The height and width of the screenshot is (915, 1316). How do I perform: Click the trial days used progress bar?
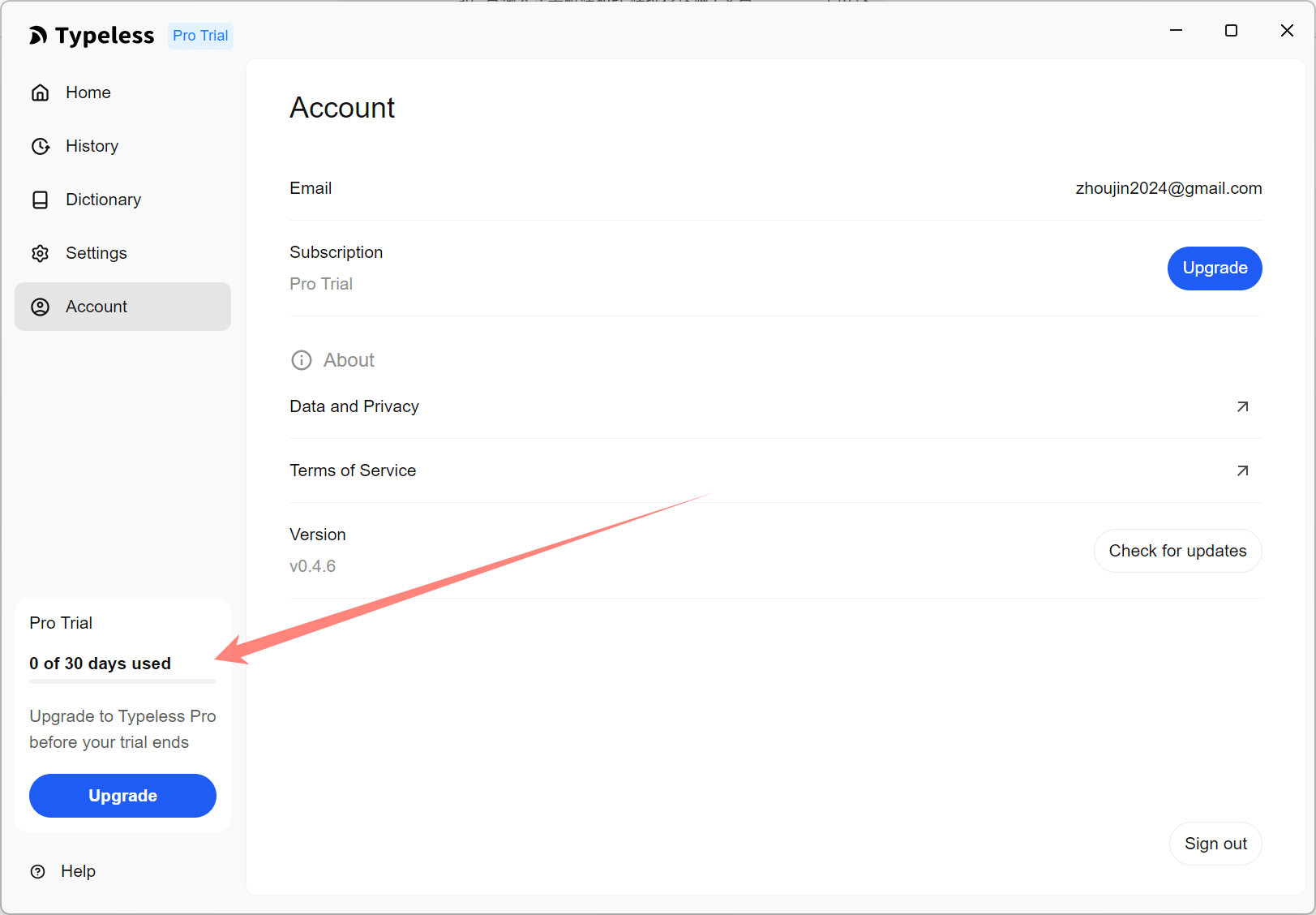pos(122,681)
